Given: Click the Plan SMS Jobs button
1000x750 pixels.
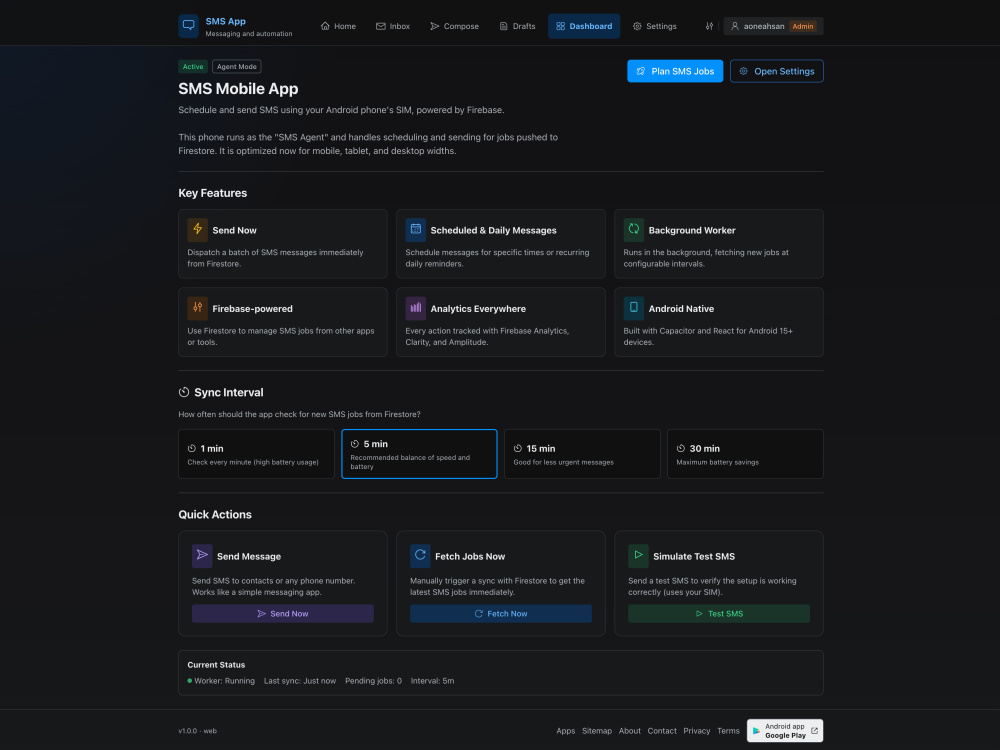Looking at the screenshot, I should click(x=675, y=71).
